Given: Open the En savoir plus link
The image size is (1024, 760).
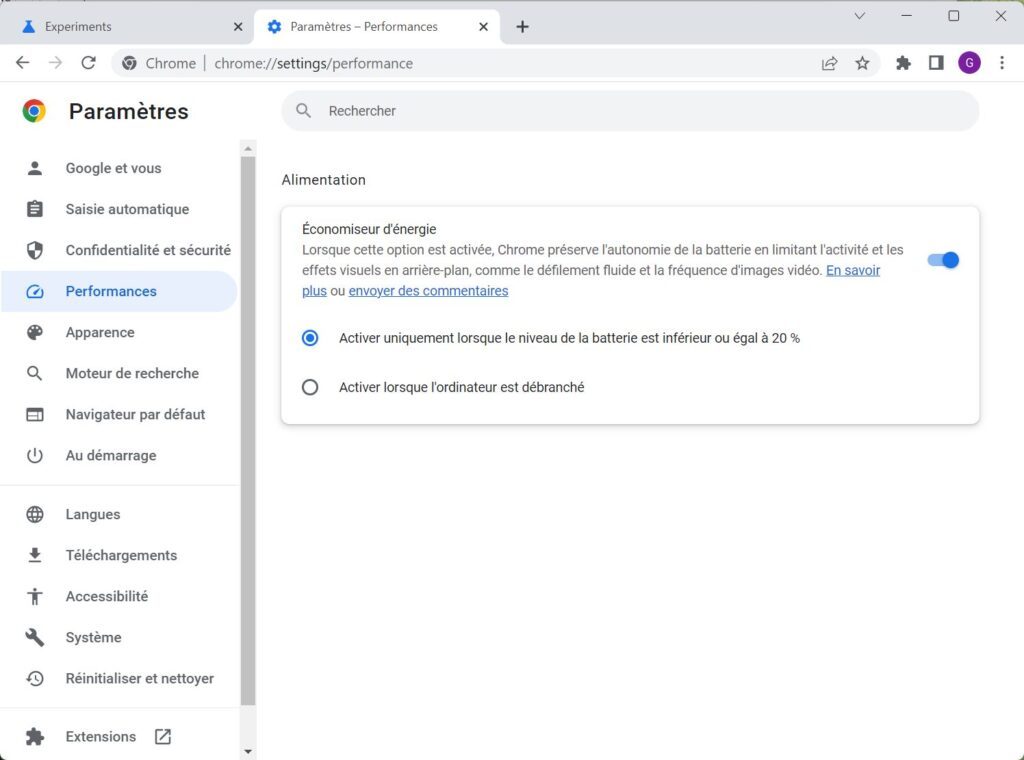Looking at the screenshot, I should pyautogui.click(x=853, y=270).
